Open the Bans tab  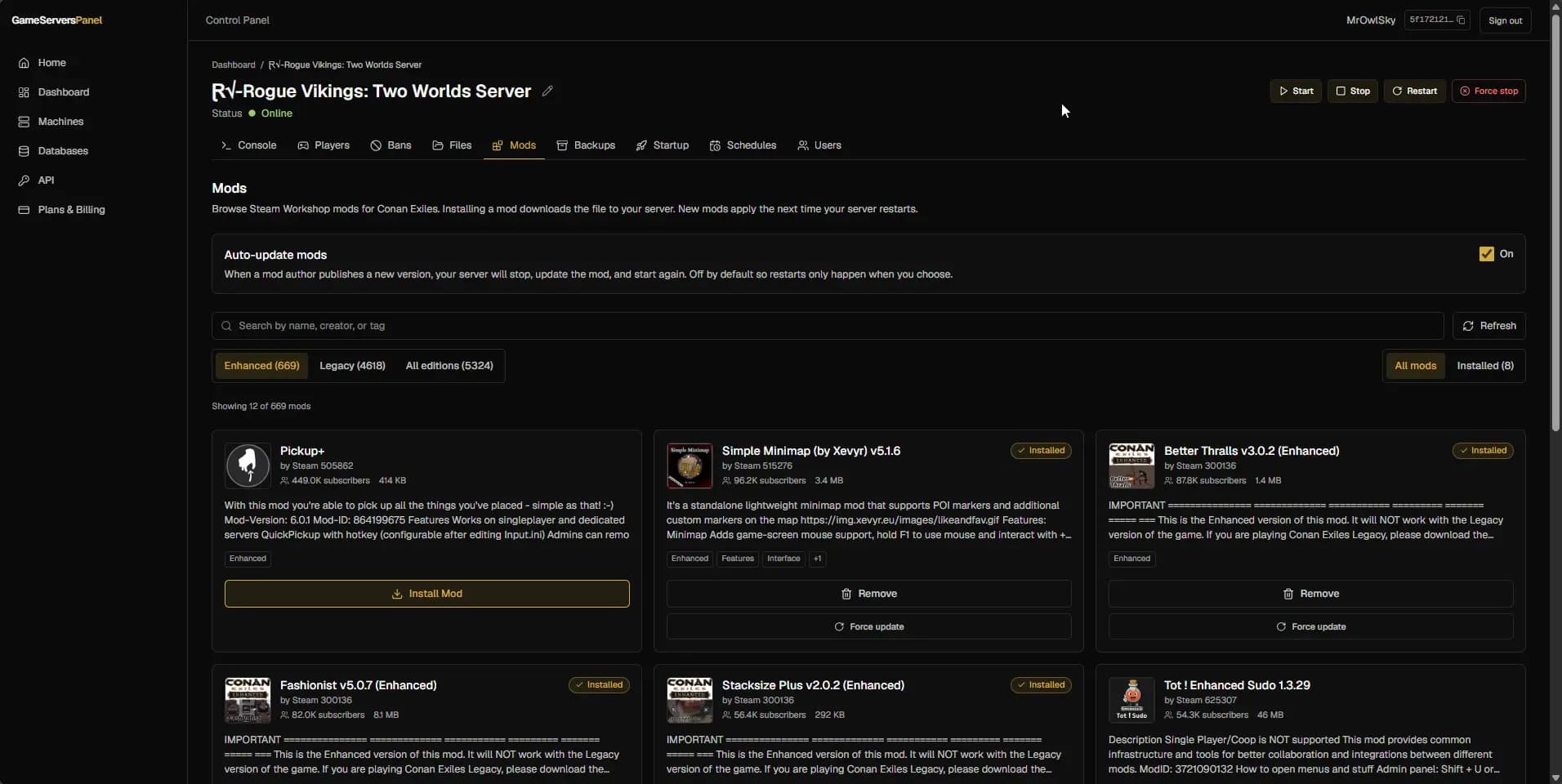(x=390, y=145)
